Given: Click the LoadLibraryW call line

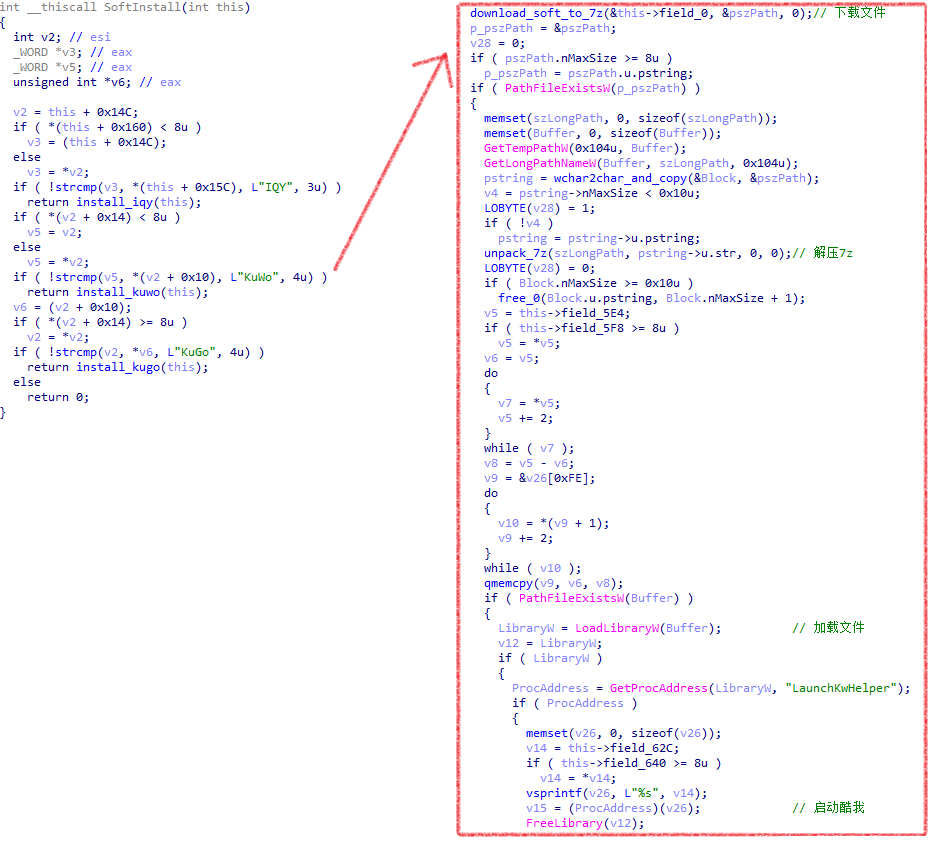Looking at the screenshot, I should pyautogui.click(x=609, y=628).
